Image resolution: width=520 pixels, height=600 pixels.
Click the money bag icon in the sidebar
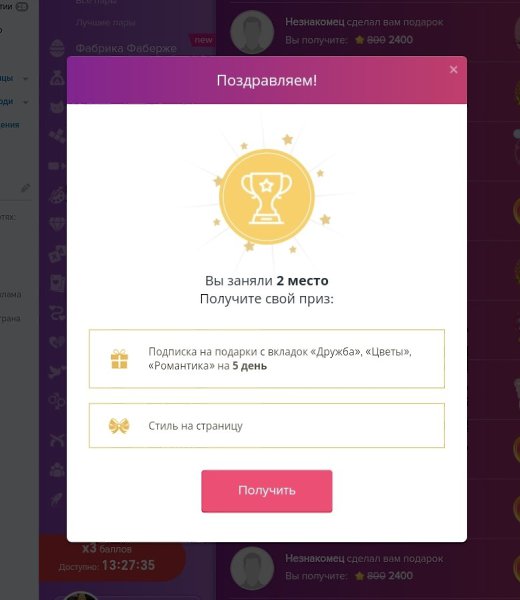[x=57, y=78]
